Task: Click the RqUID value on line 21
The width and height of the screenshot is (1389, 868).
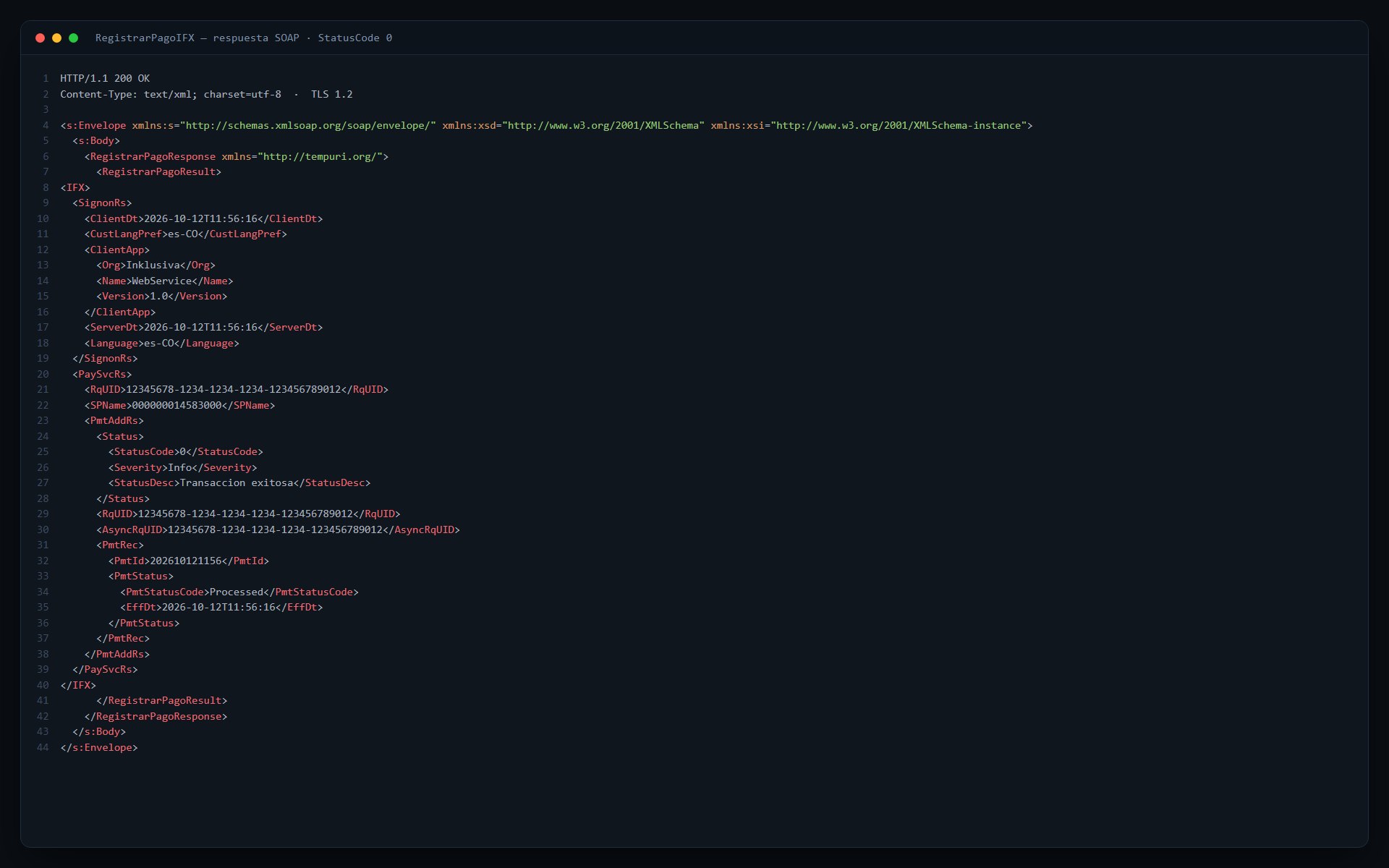Action: pyautogui.click(x=234, y=389)
